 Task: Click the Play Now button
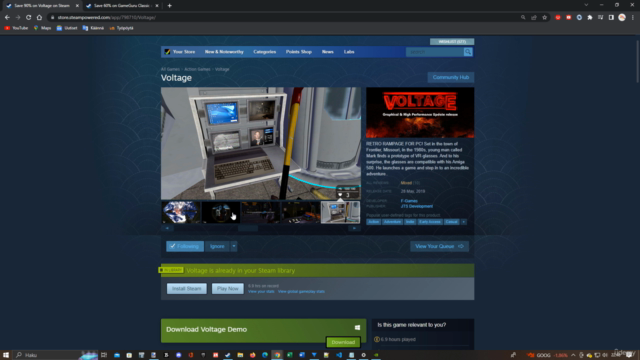227,289
